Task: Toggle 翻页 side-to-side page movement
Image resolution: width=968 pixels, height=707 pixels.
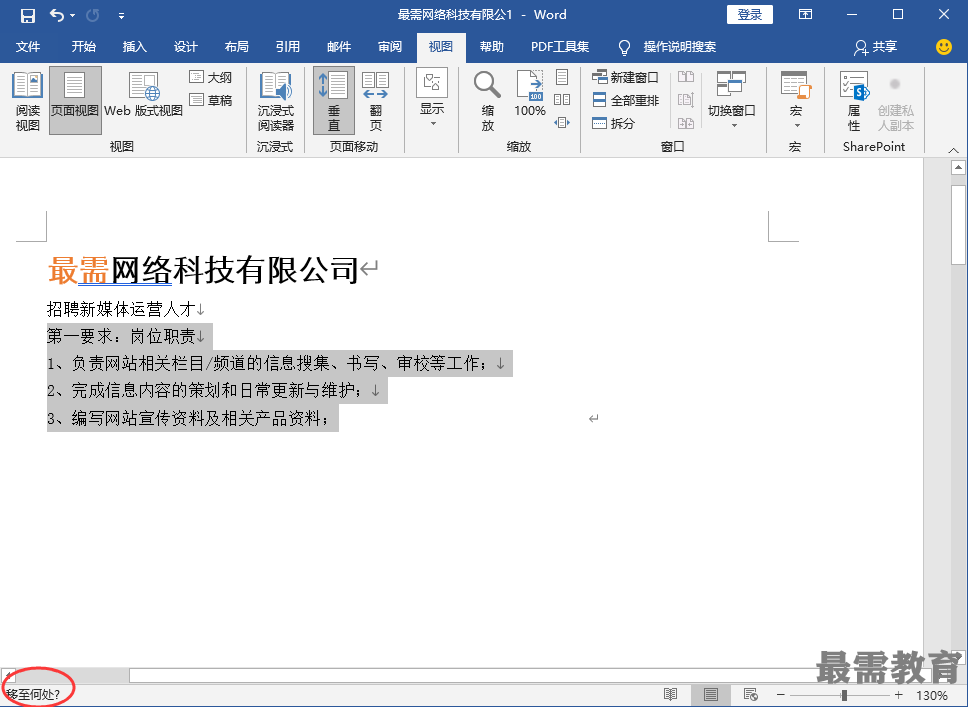Action: [375, 101]
